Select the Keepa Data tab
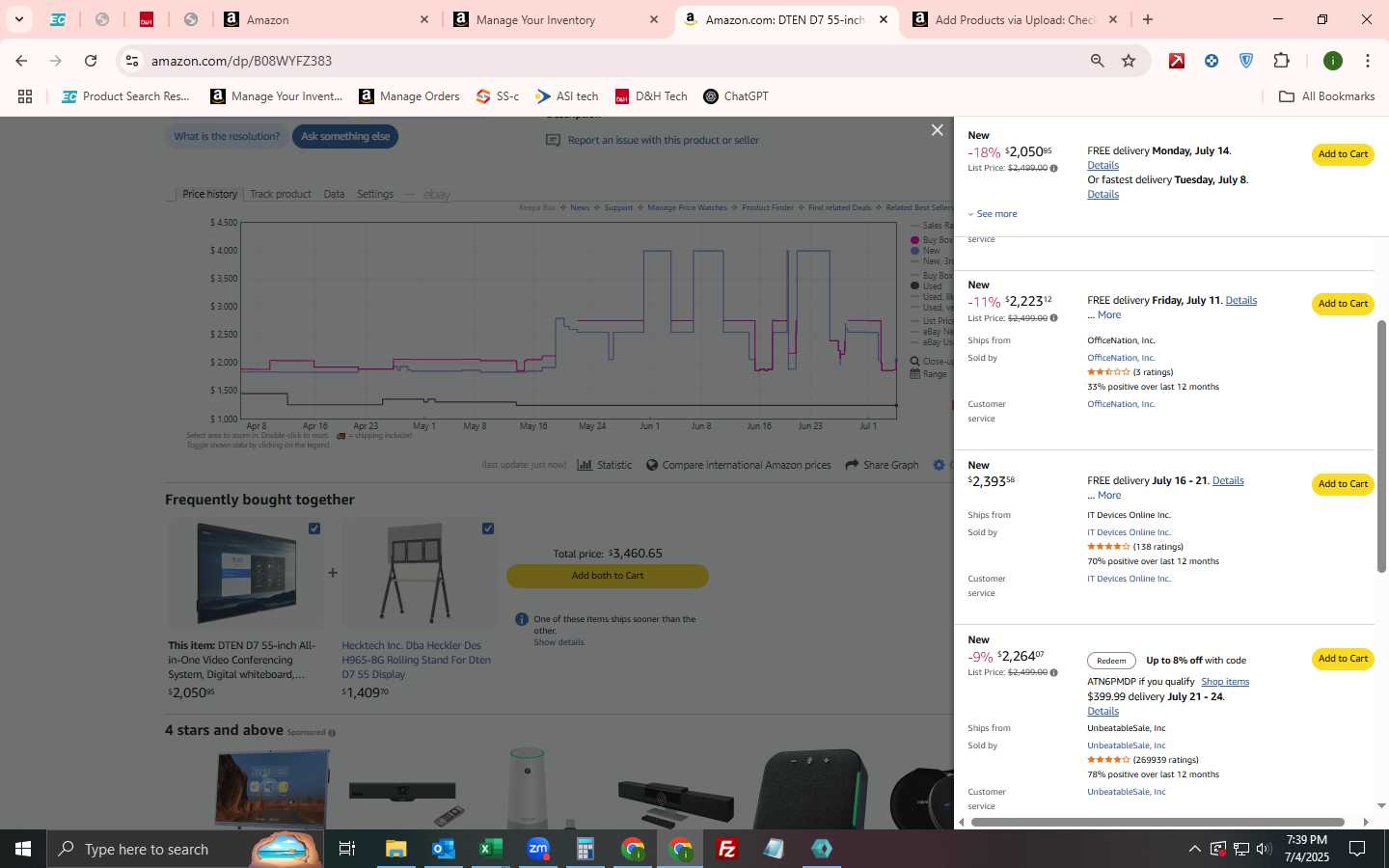1389x868 pixels. 334,194
